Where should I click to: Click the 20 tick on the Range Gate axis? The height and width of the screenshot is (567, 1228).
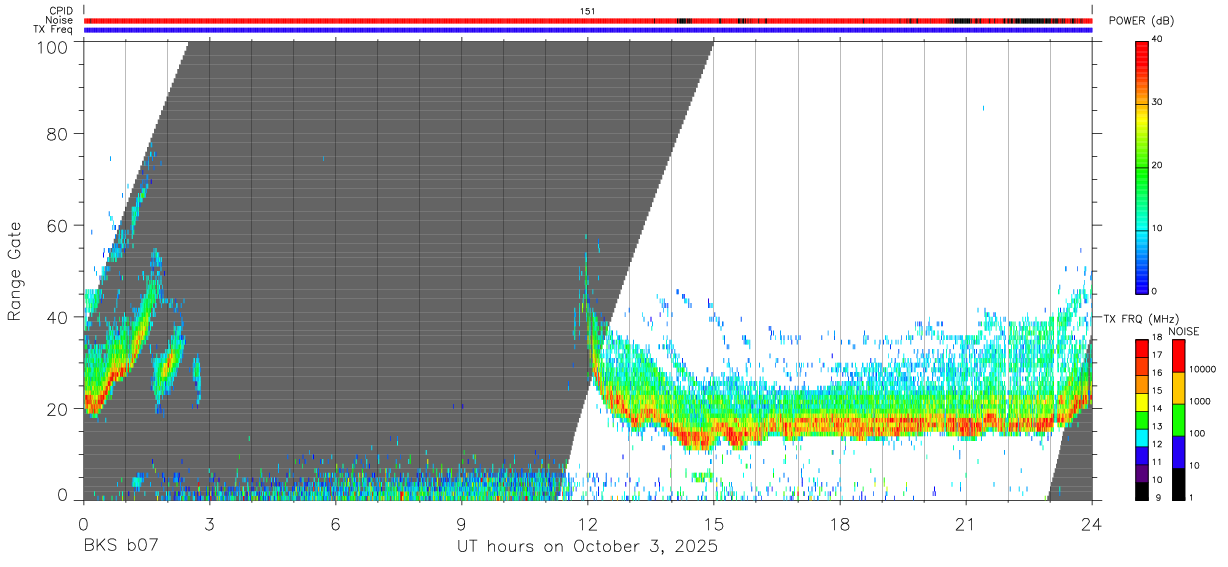pyautogui.click(x=56, y=409)
